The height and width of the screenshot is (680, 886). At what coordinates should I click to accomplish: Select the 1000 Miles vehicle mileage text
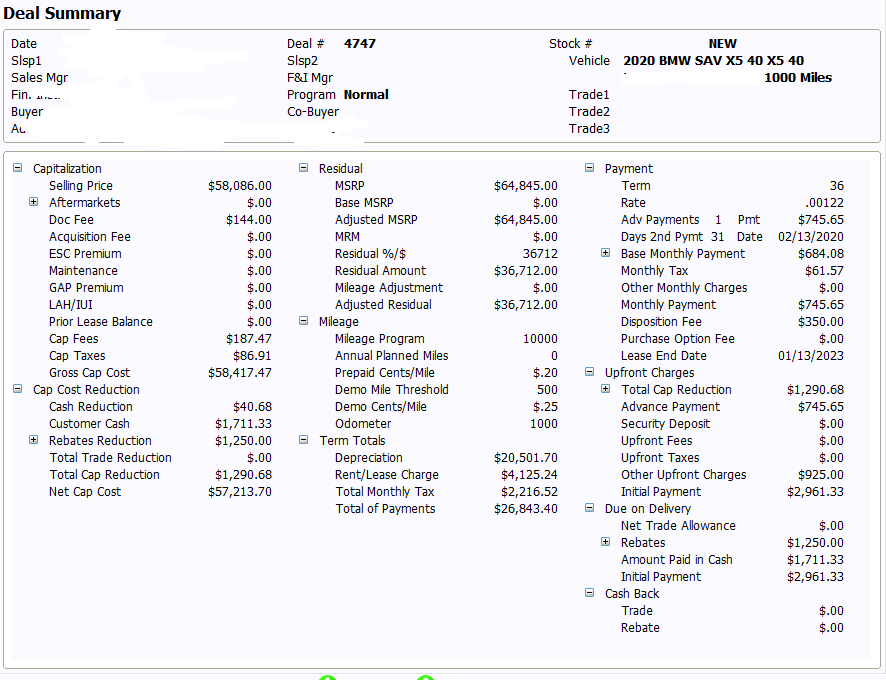(x=798, y=77)
